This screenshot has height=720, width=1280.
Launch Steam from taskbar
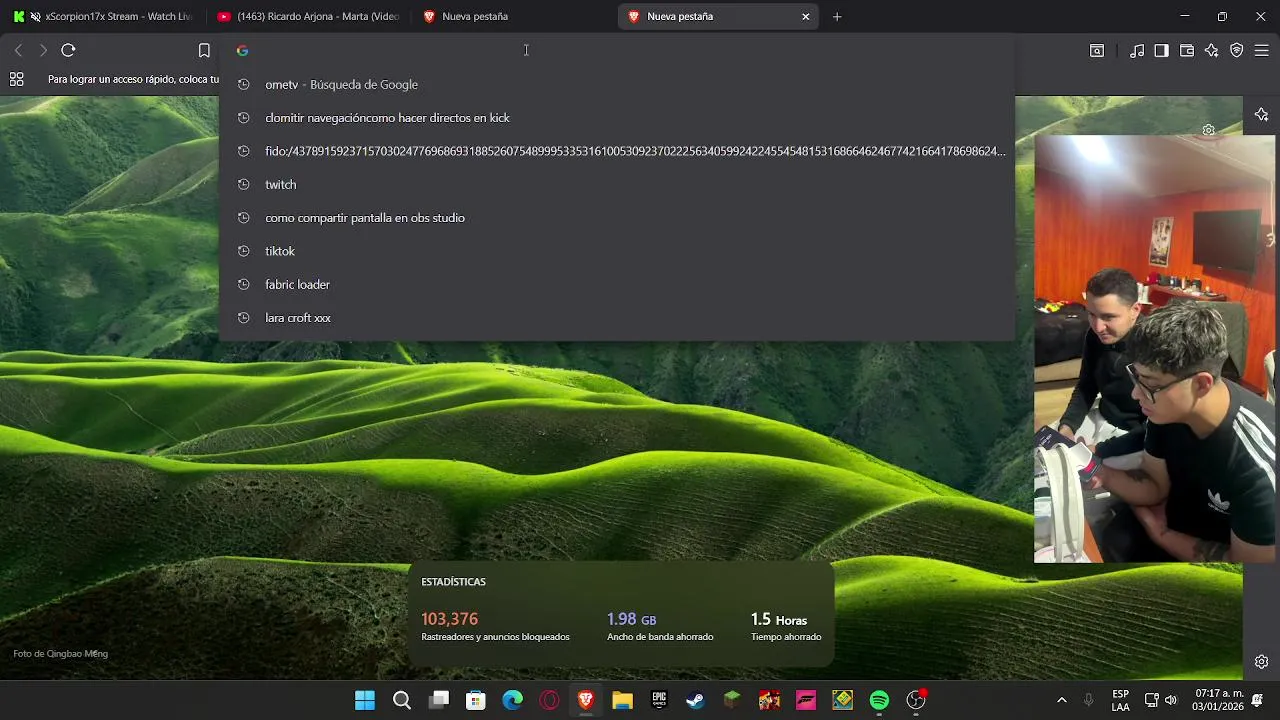tap(695, 700)
